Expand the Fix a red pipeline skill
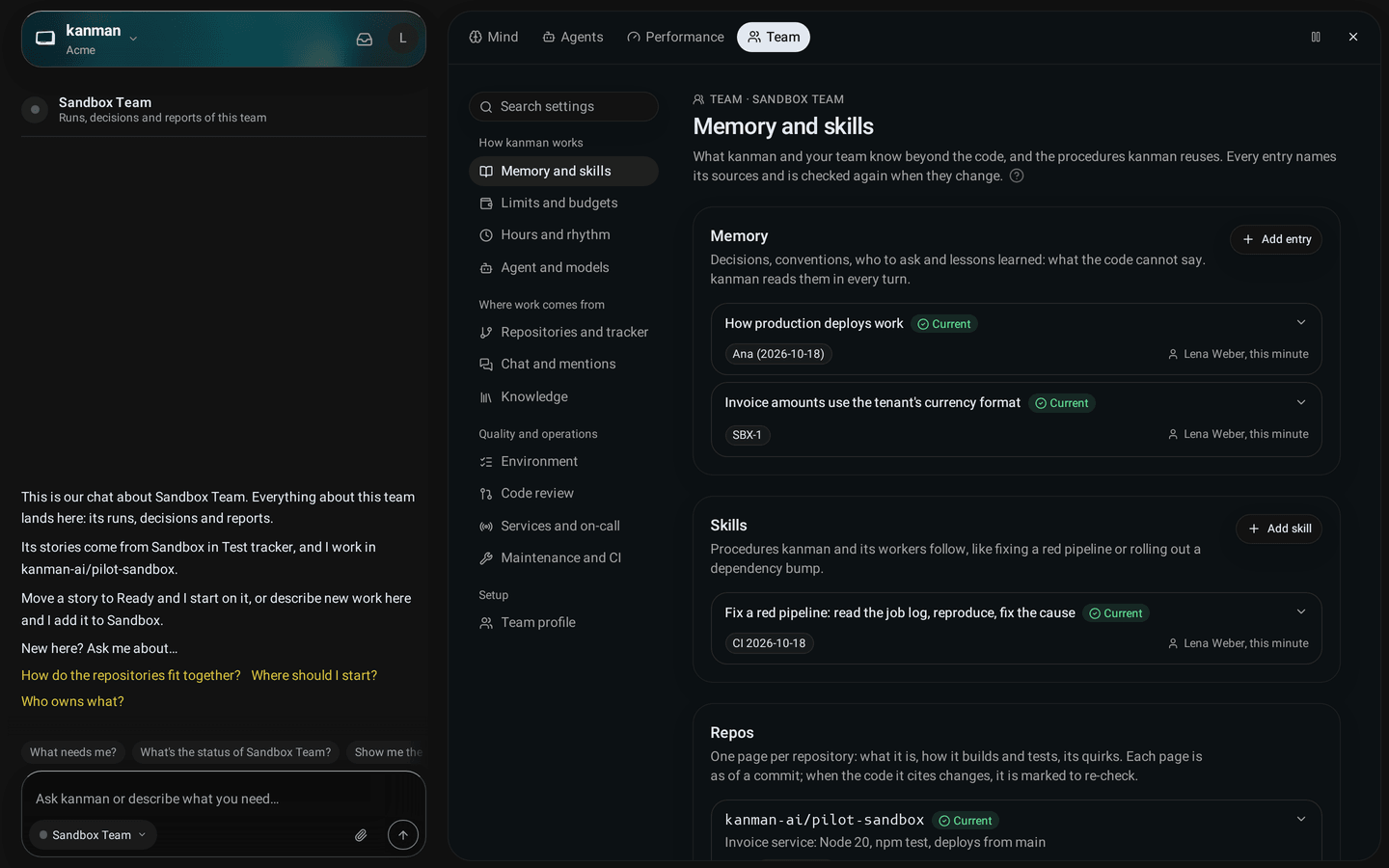Screen dimensions: 1389x868 click(1301, 612)
